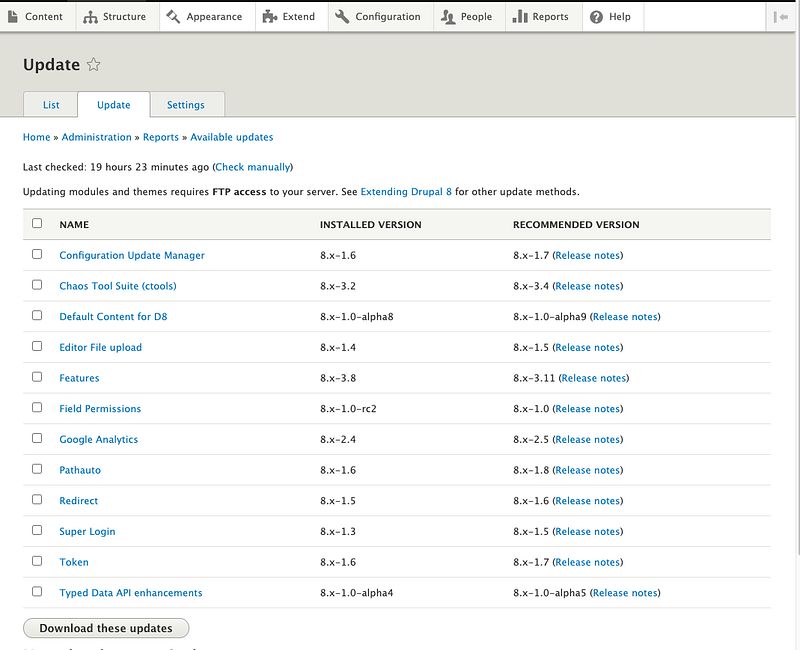Follow Available updates breadcrumb link
The image size is (800, 650).
click(232, 137)
